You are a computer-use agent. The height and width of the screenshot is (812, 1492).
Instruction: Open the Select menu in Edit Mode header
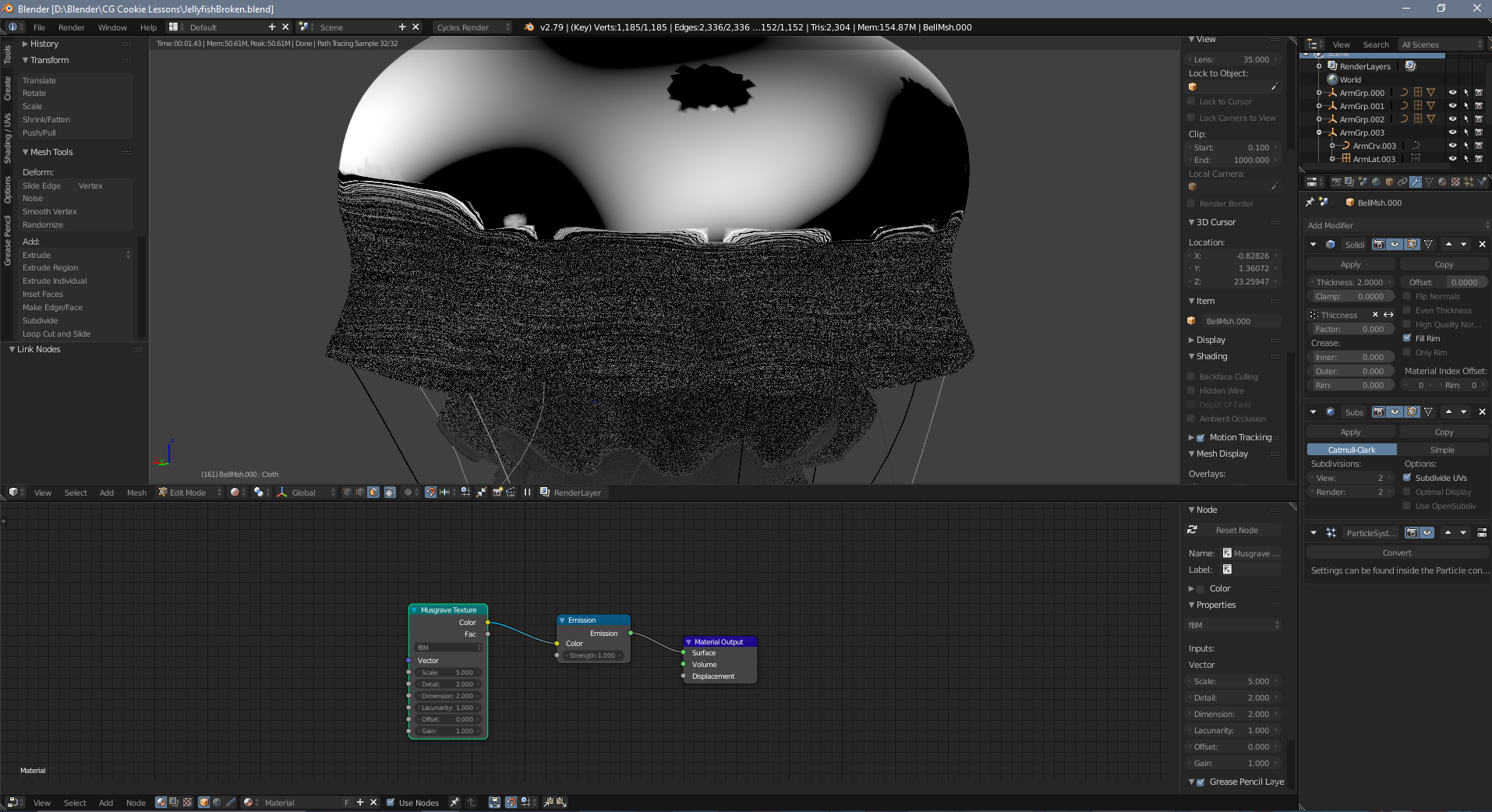[x=75, y=492]
